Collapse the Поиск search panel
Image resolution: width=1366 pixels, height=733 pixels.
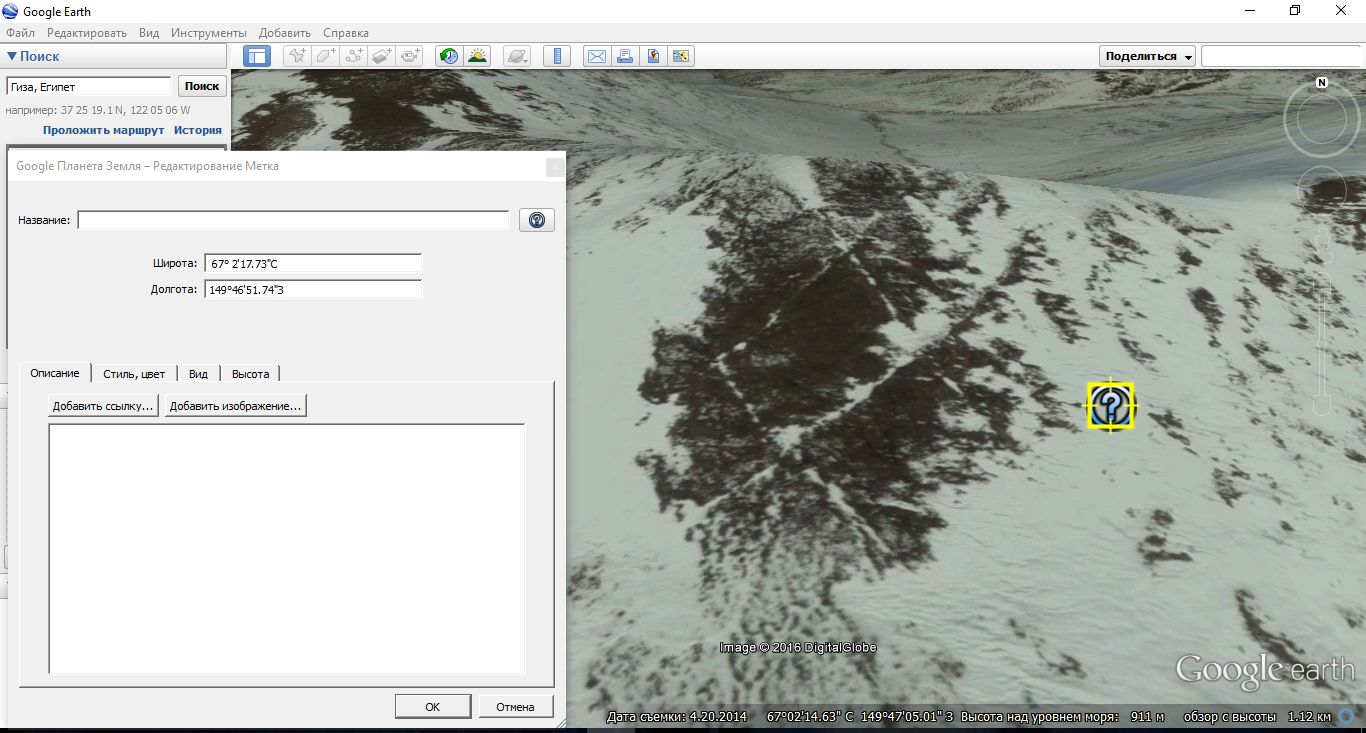[x=12, y=57]
